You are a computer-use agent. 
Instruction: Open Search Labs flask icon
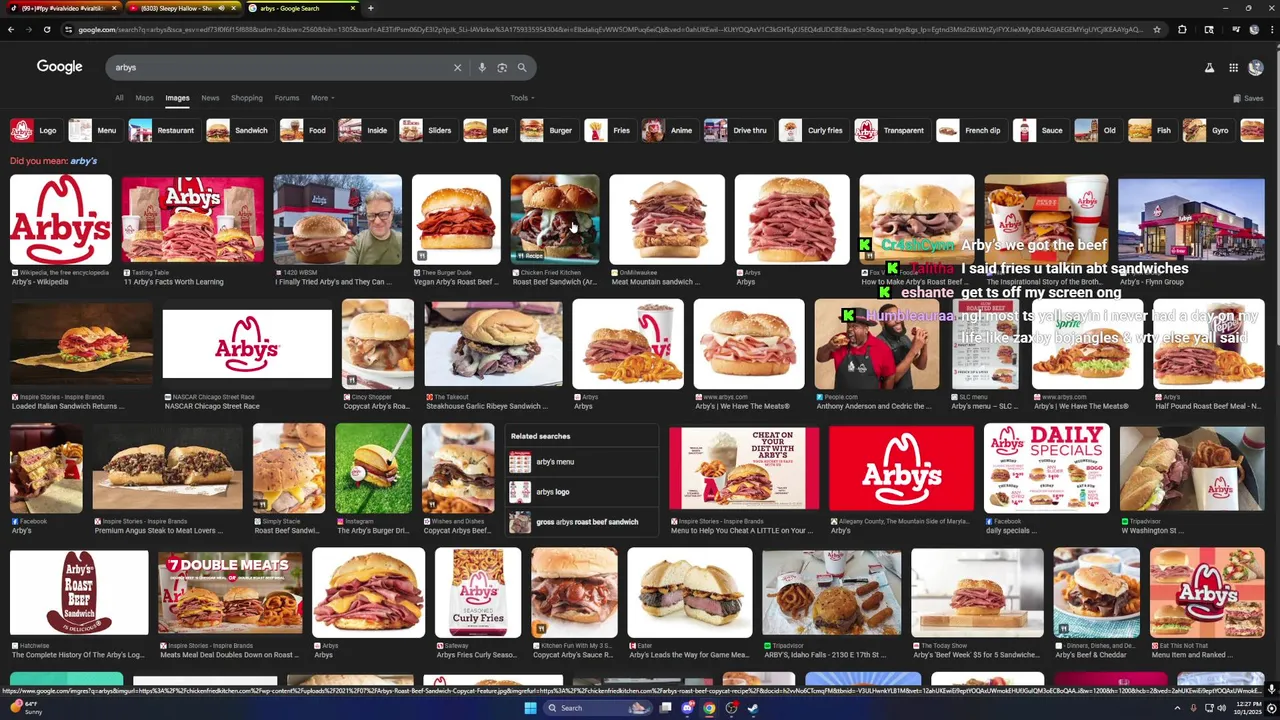point(1209,67)
